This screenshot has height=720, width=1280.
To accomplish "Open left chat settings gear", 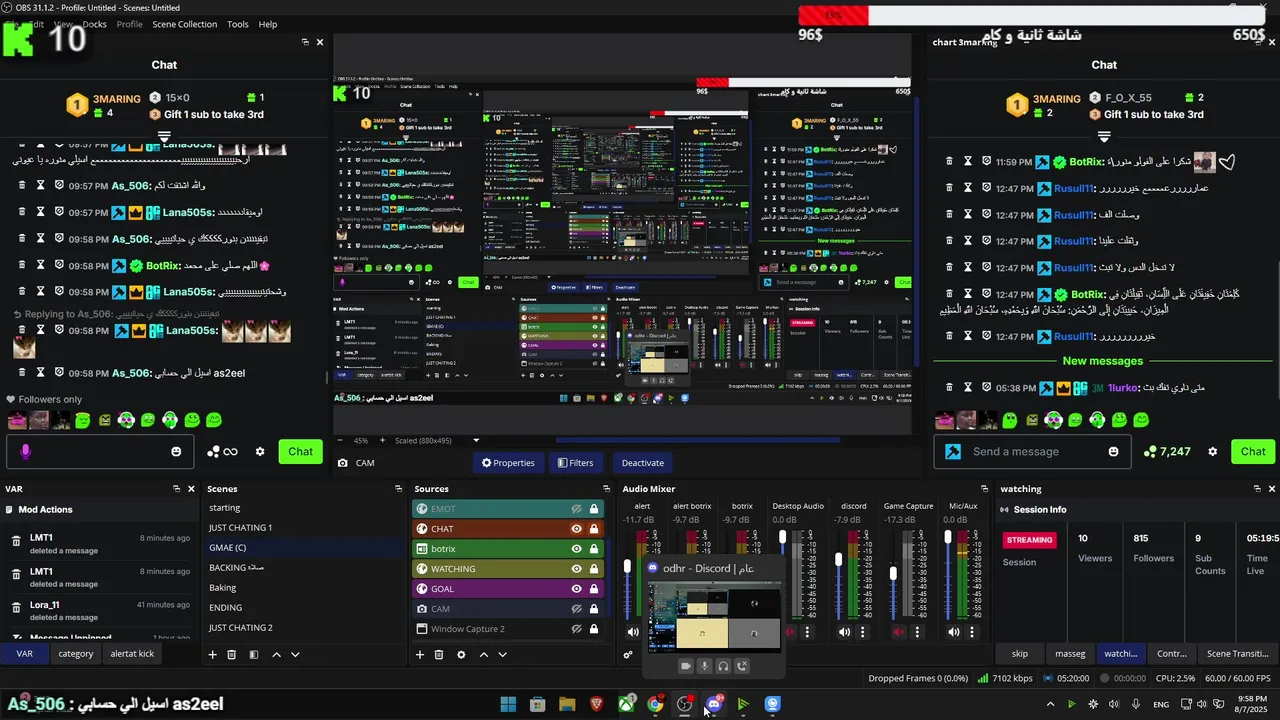I will [260, 452].
